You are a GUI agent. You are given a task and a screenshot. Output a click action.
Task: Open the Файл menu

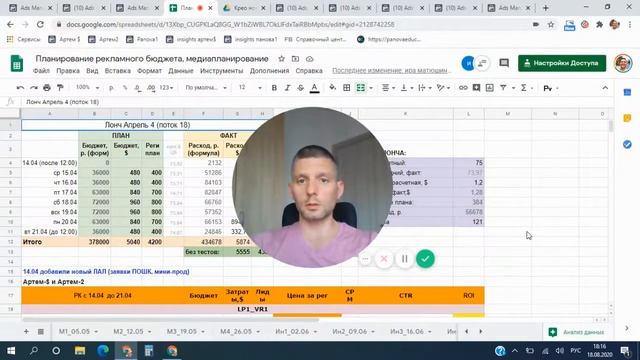[41, 71]
